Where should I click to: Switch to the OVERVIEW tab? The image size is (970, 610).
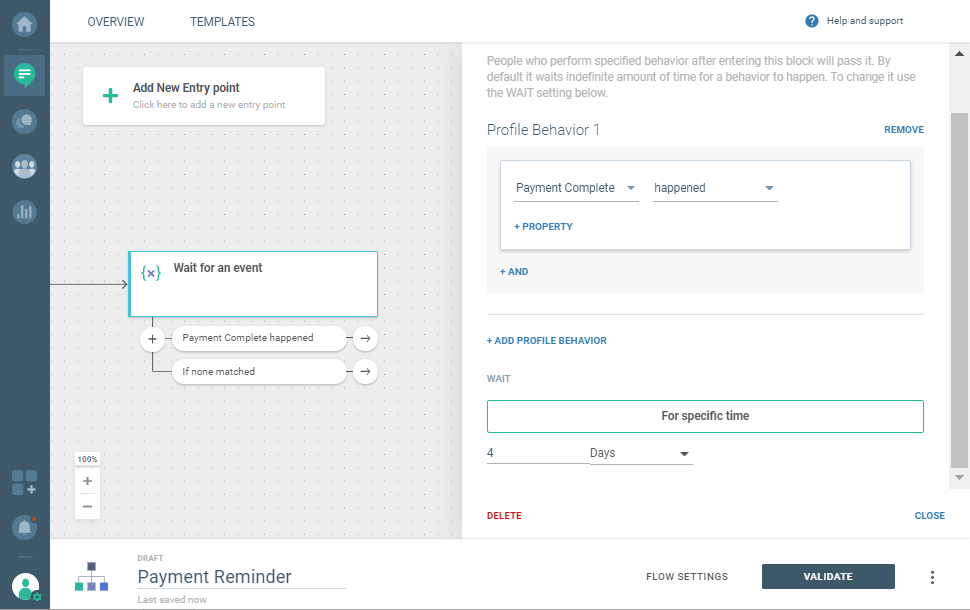coord(115,21)
